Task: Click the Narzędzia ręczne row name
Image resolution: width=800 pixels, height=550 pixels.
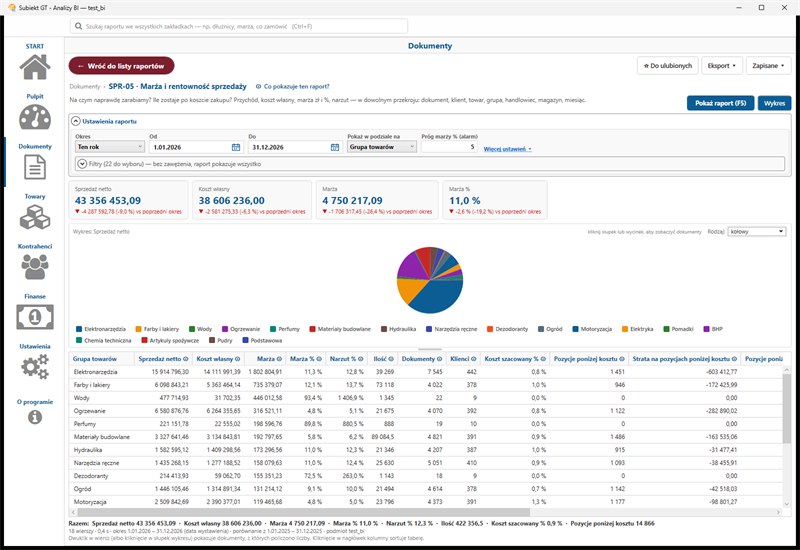Action: 96,463
